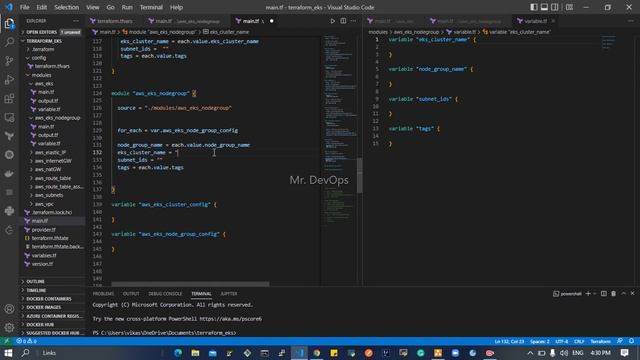This screenshot has width=640, height=360.
Task: Create a new terminal with plus icon
Action: (x=588, y=293)
